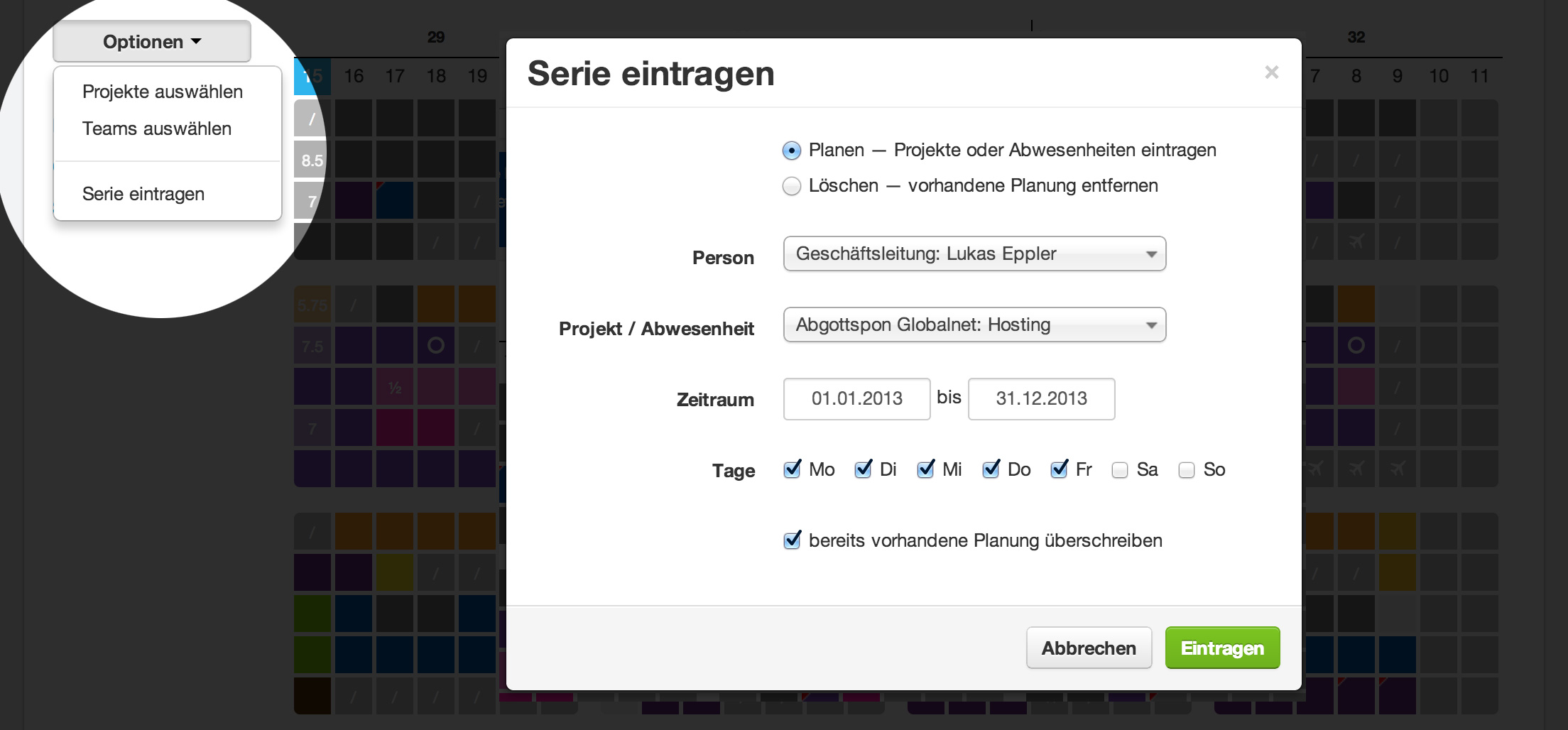Toggle bereits vorhandene Planung überschreiben checkbox
This screenshot has width=1568, height=730.
792,541
